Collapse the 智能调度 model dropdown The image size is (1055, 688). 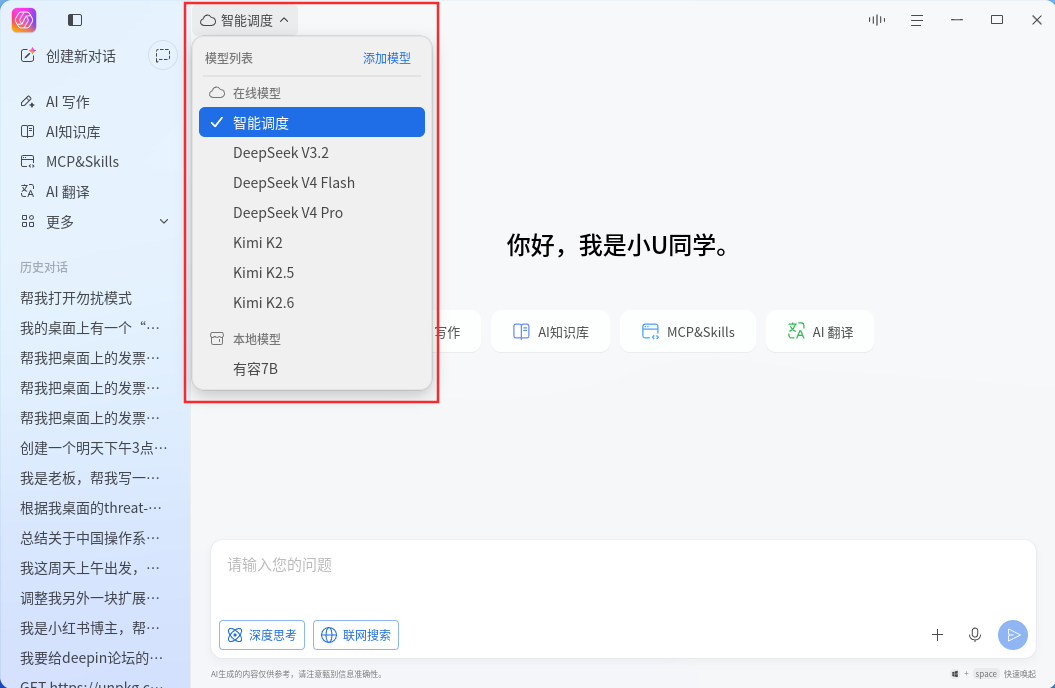point(245,20)
